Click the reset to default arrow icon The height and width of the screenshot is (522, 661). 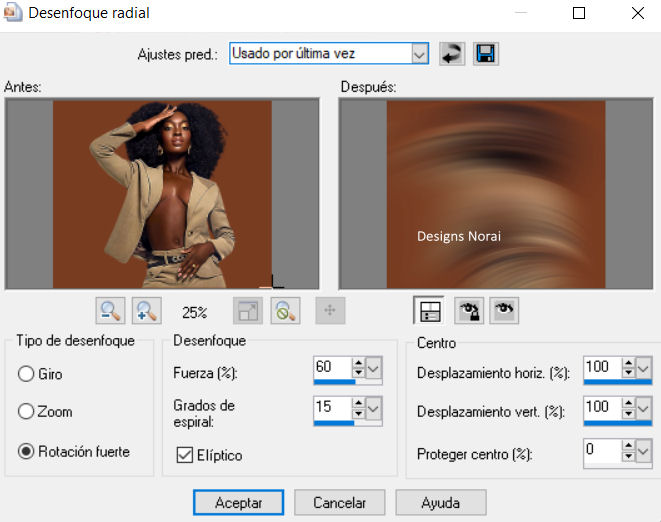pos(452,54)
